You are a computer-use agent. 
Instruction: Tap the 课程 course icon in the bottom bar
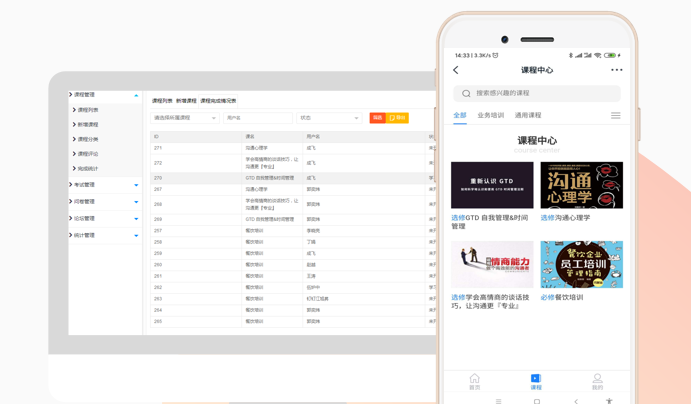(536, 380)
